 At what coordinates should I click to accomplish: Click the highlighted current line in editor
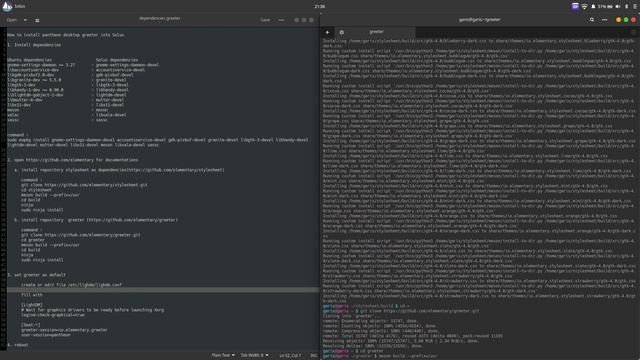(163, 290)
